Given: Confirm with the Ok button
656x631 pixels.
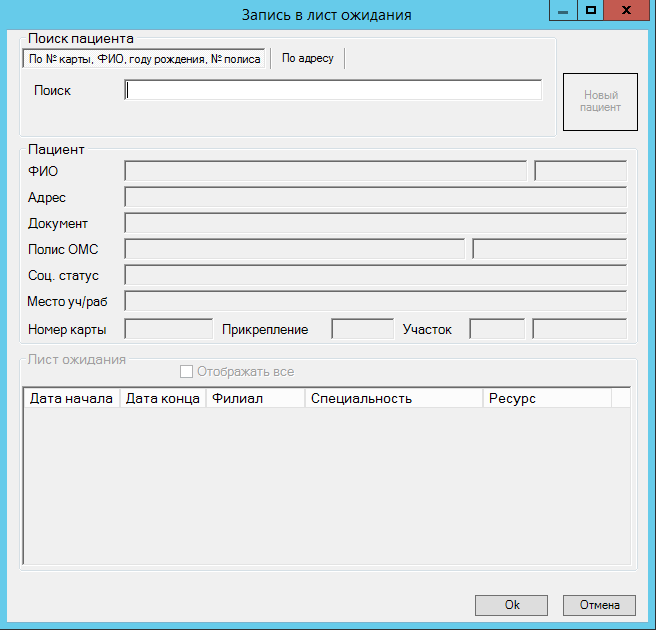Looking at the screenshot, I should [511, 605].
